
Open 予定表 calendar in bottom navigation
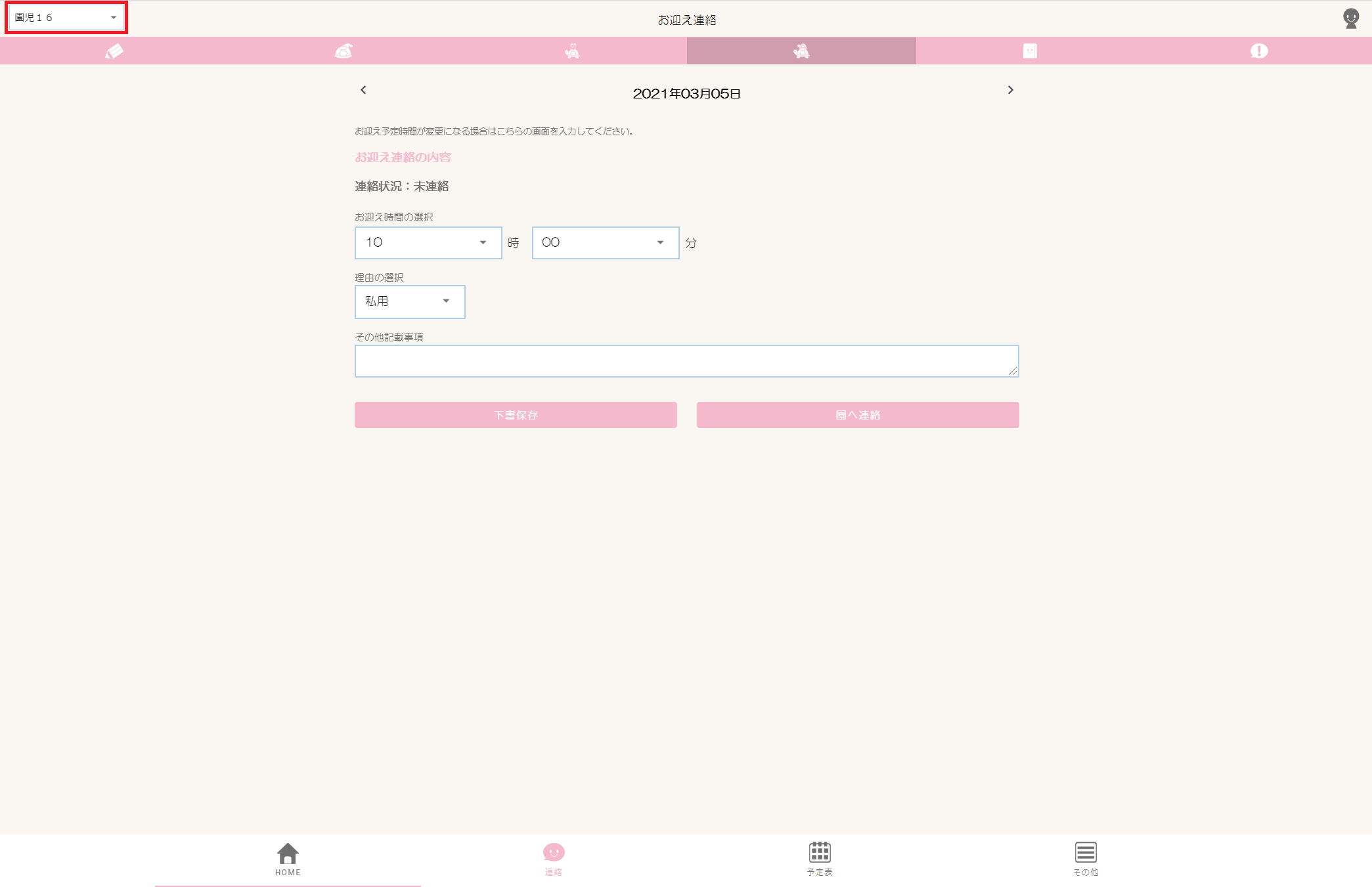click(820, 860)
